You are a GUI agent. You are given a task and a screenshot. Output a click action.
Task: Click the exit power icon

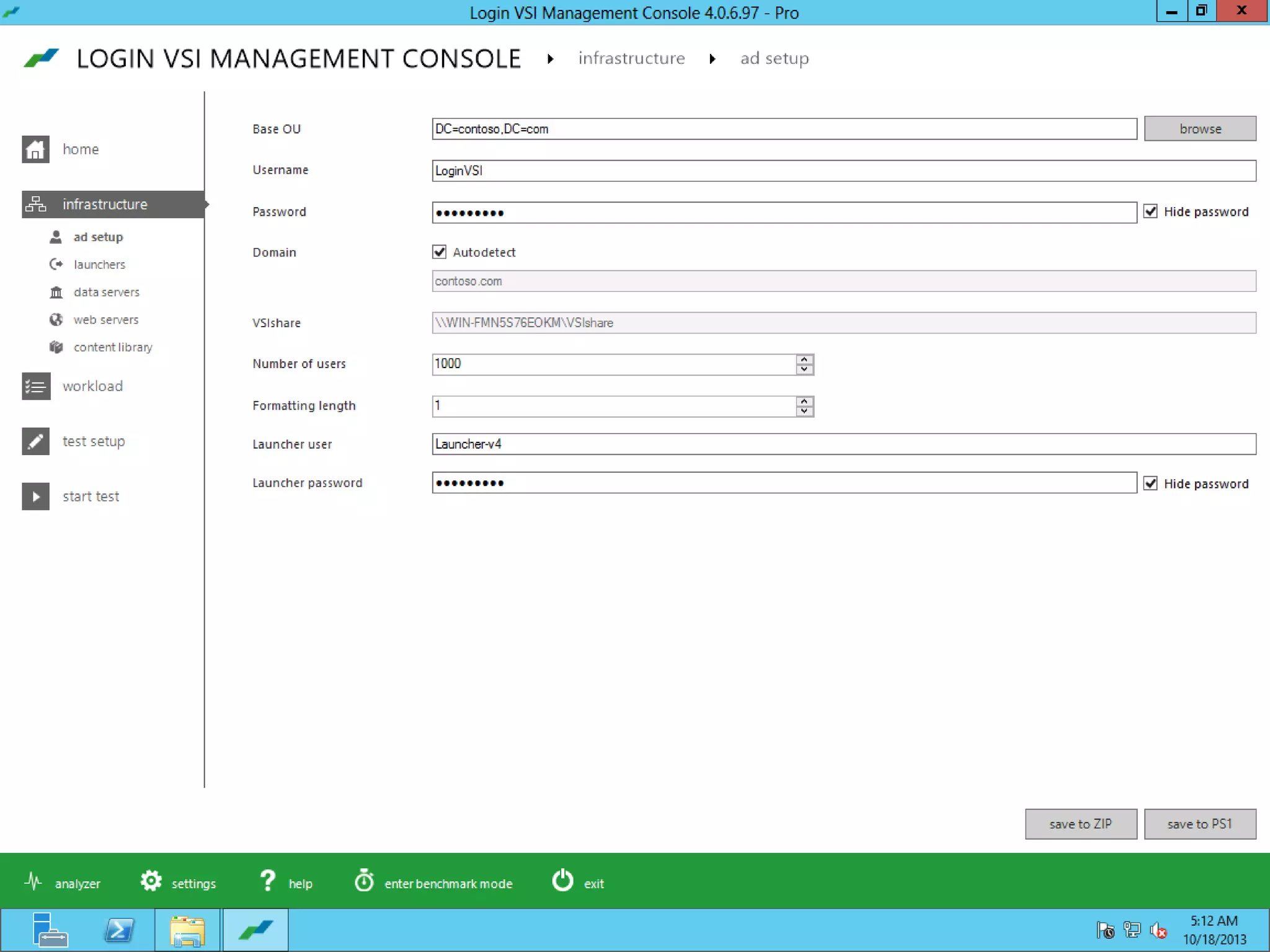(562, 881)
